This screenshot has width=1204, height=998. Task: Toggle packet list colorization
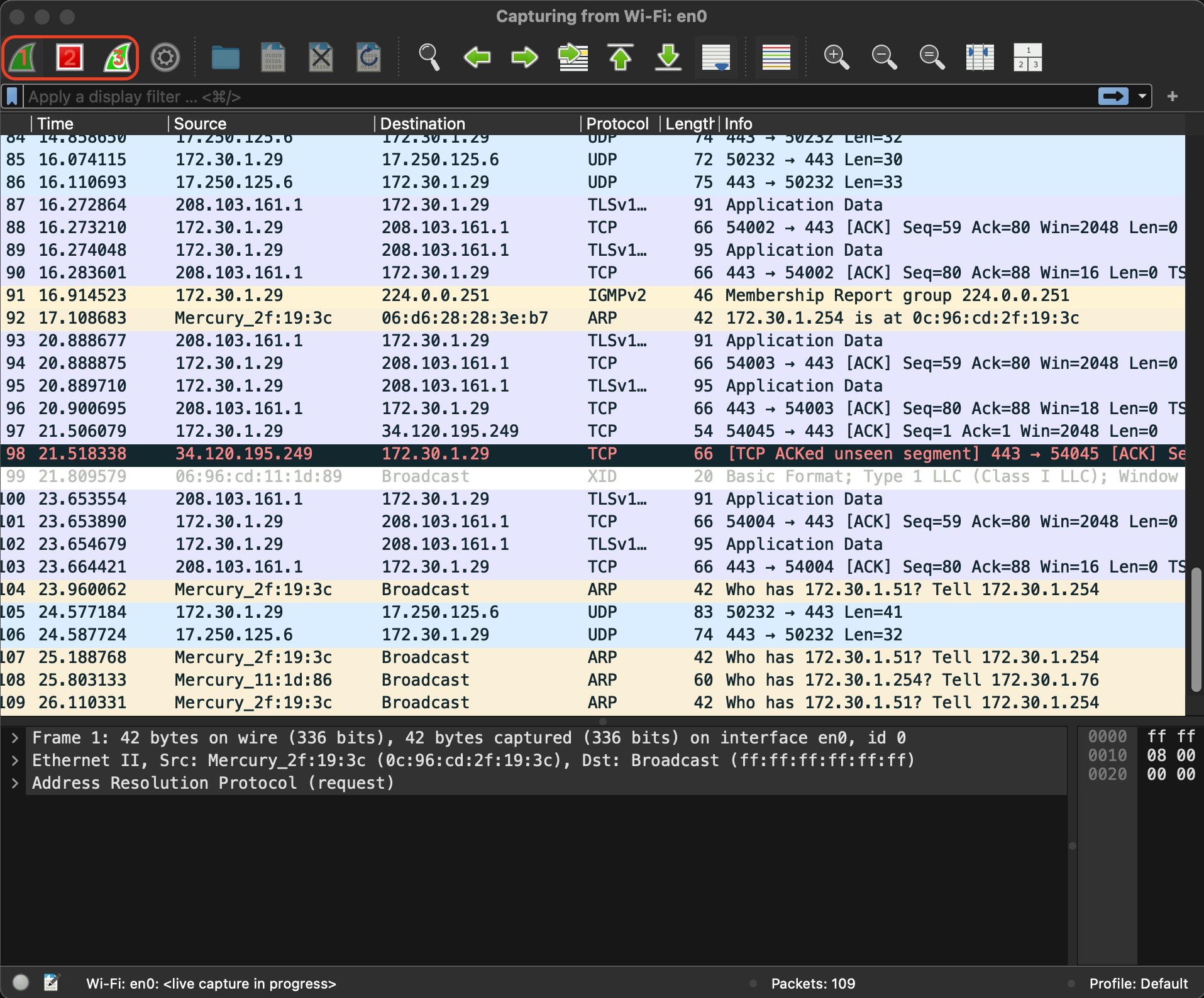(776, 58)
